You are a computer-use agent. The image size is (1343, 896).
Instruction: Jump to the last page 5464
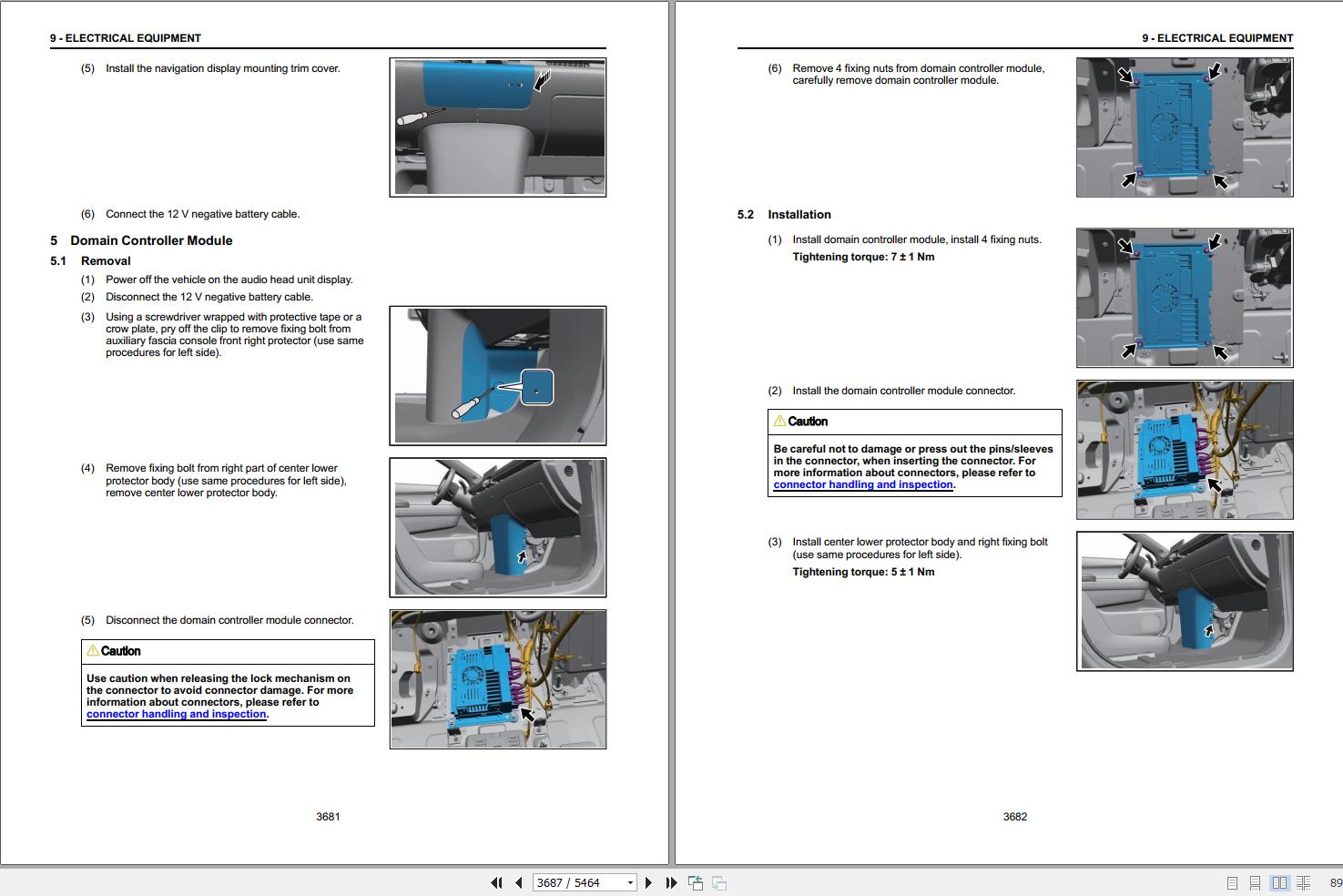pos(671,882)
